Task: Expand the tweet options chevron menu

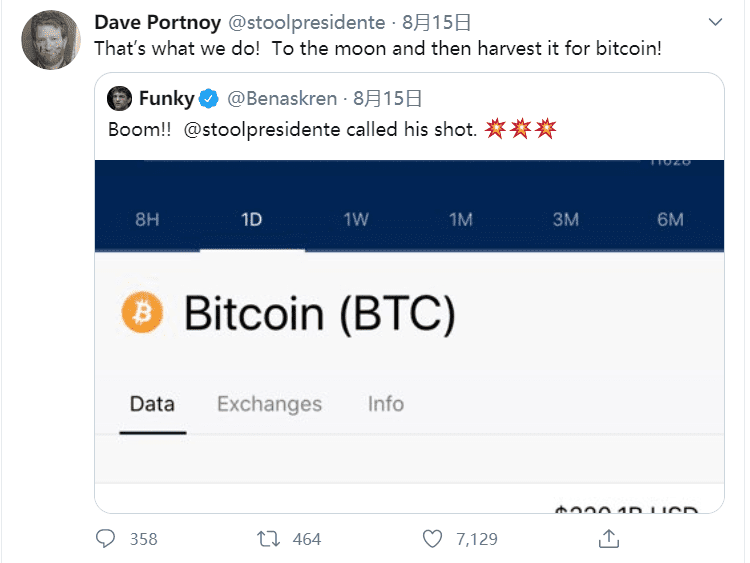Action: (x=715, y=22)
